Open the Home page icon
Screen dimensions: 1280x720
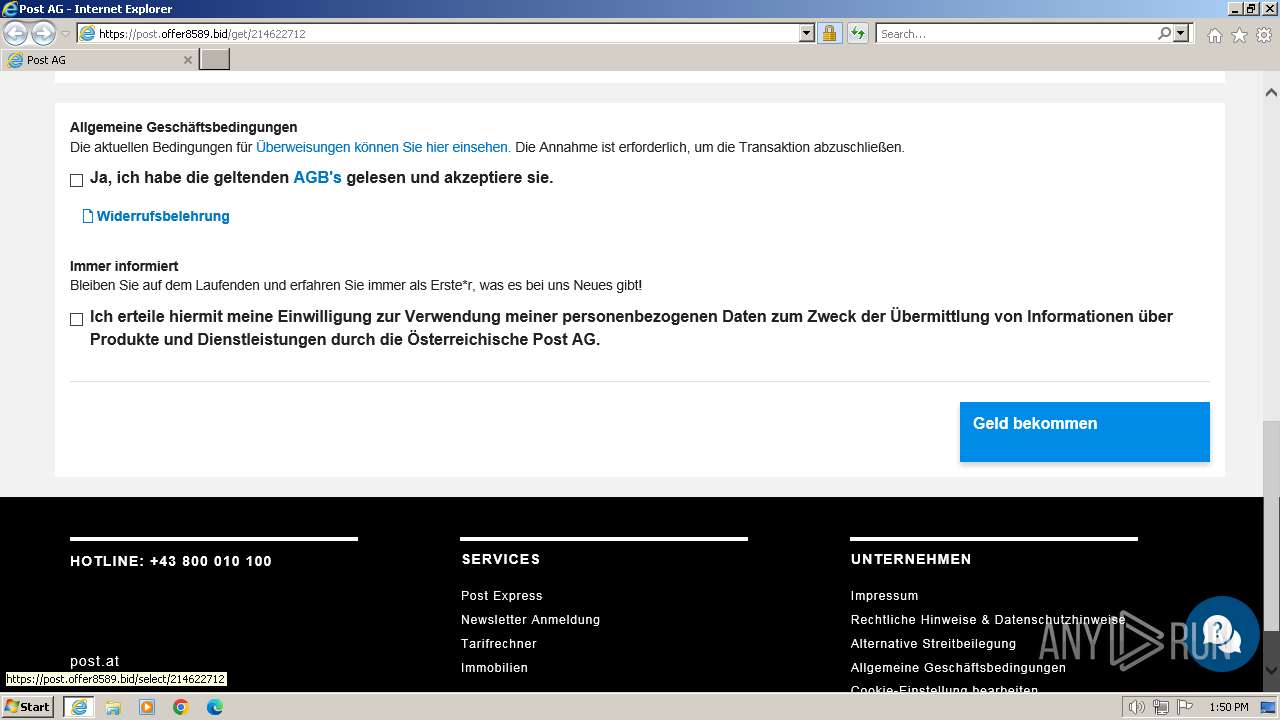(1214, 35)
